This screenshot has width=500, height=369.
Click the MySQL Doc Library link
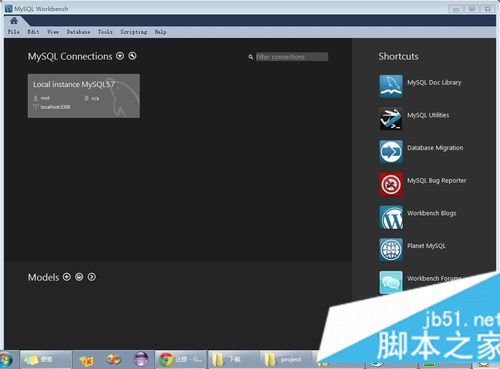[x=434, y=82]
